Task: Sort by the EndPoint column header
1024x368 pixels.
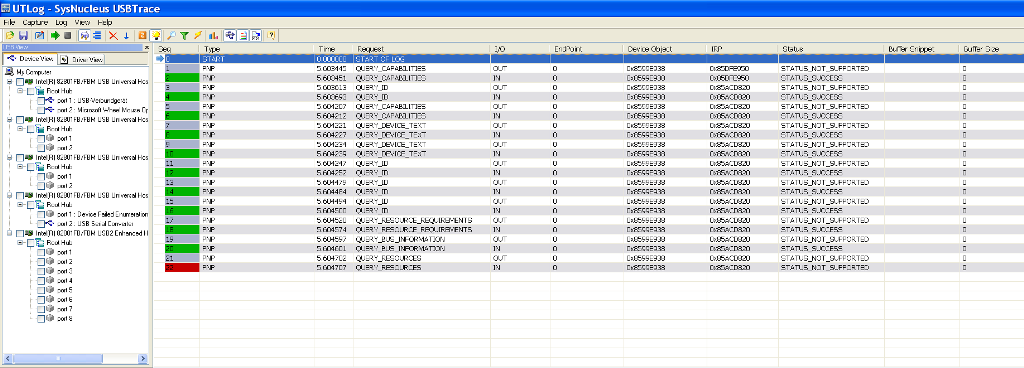Action: point(587,49)
